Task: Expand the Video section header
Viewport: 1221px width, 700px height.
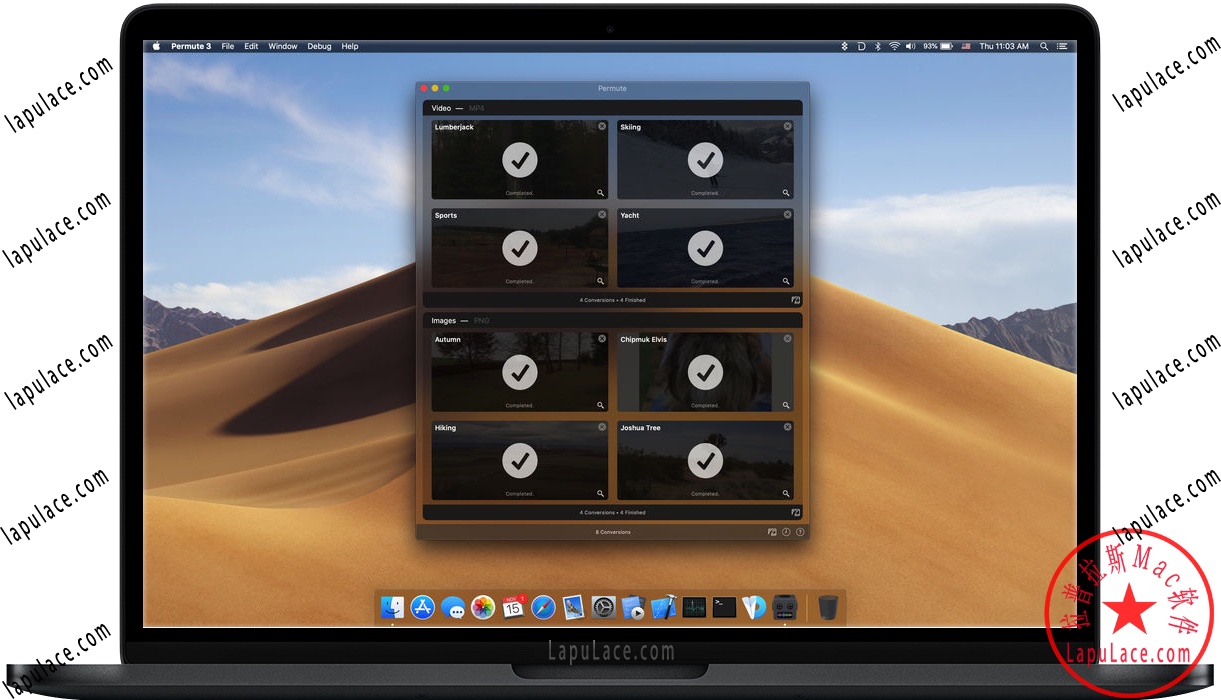Action: [x=441, y=108]
